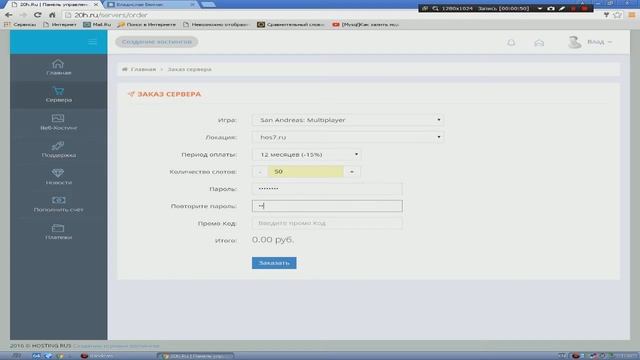Click the browser back arrow
Image resolution: width=640 pixels, height=360 pixels.
(9, 15)
